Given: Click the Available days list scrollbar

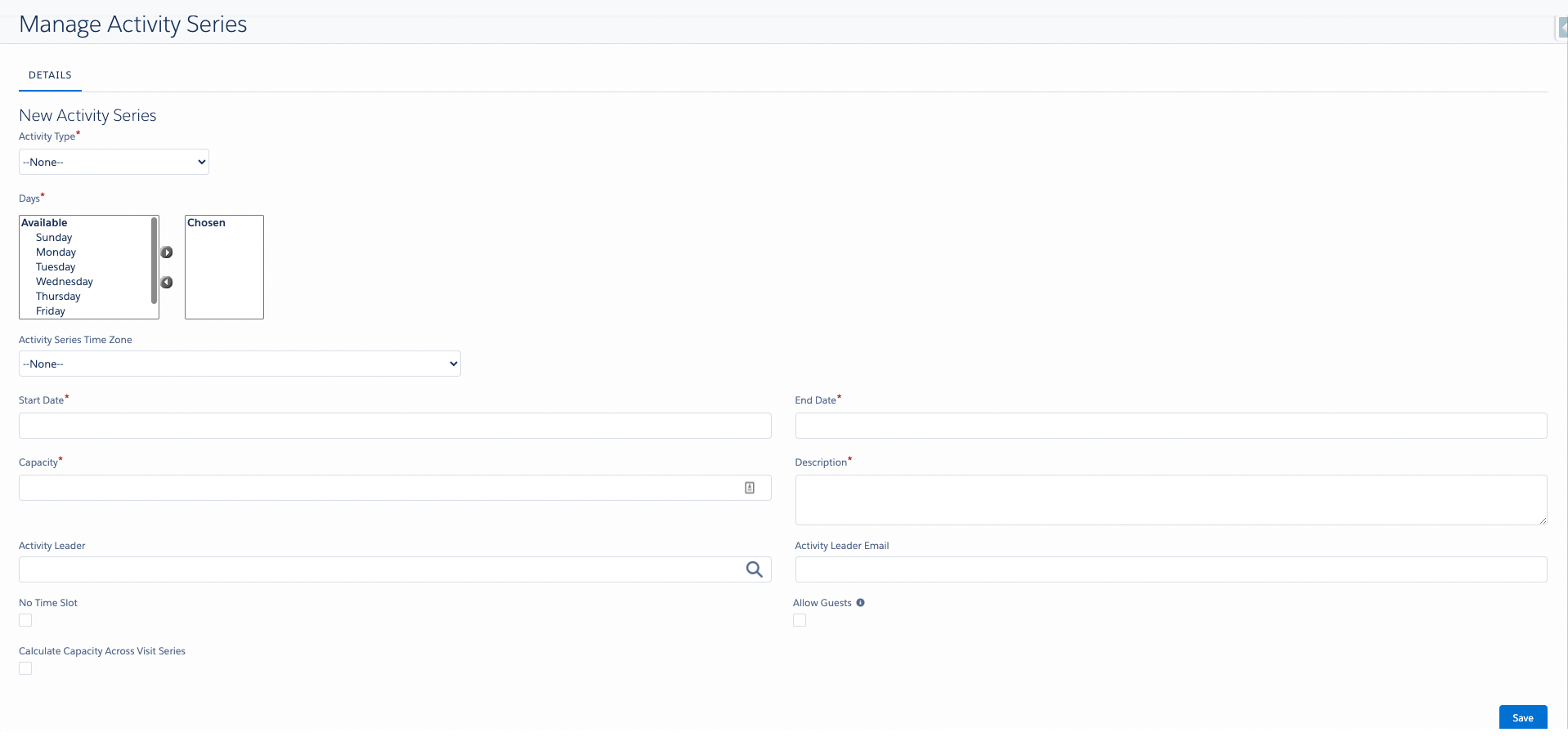Looking at the screenshot, I should [x=154, y=261].
